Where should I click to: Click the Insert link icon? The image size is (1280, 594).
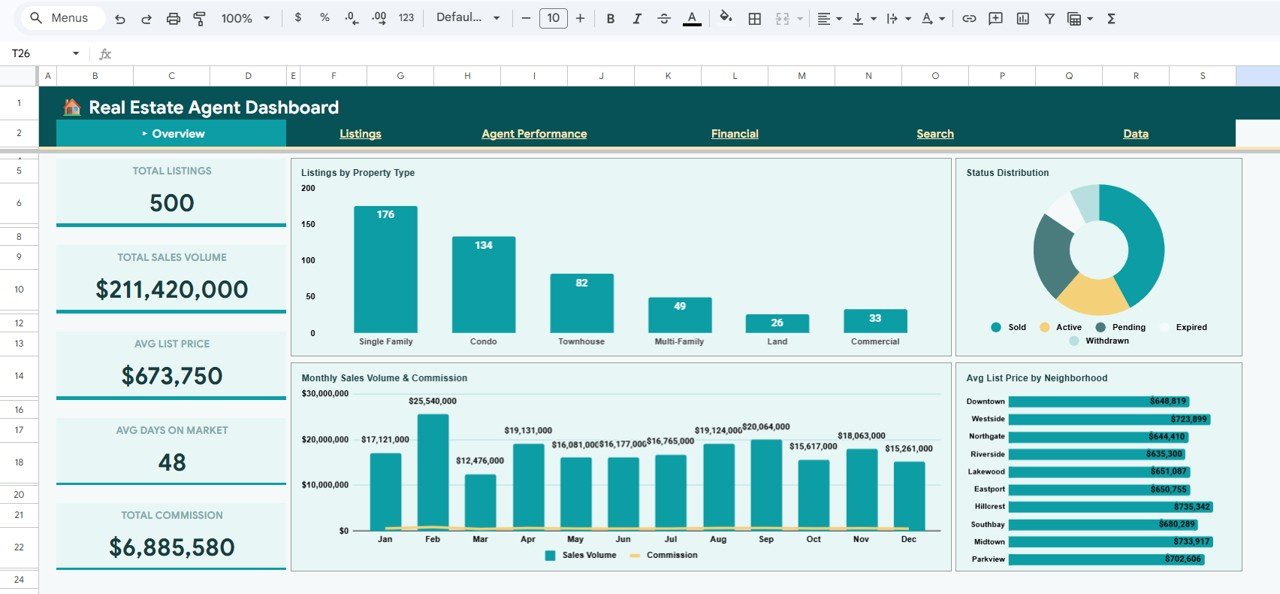click(971, 18)
